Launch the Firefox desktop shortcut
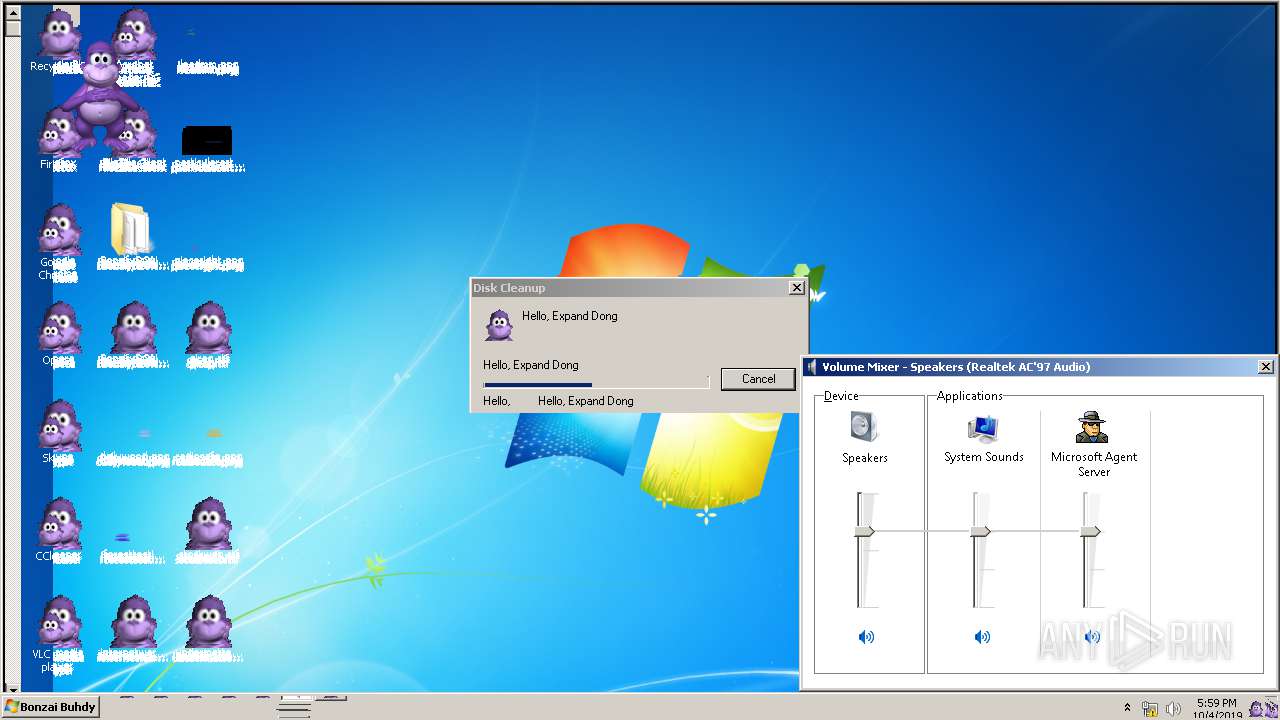Image resolution: width=1280 pixels, height=720 pixels. click(x=58, y=137)
